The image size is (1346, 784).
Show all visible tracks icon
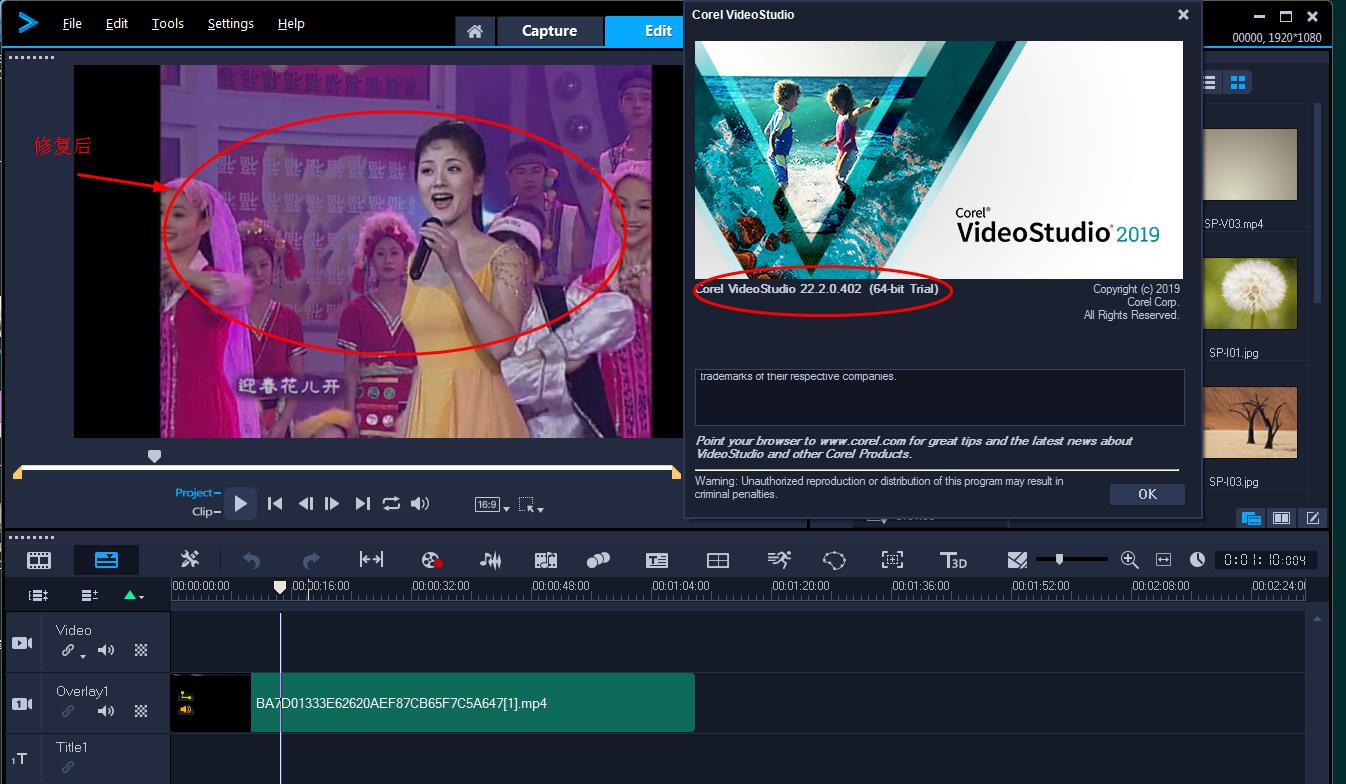(38, 595)
